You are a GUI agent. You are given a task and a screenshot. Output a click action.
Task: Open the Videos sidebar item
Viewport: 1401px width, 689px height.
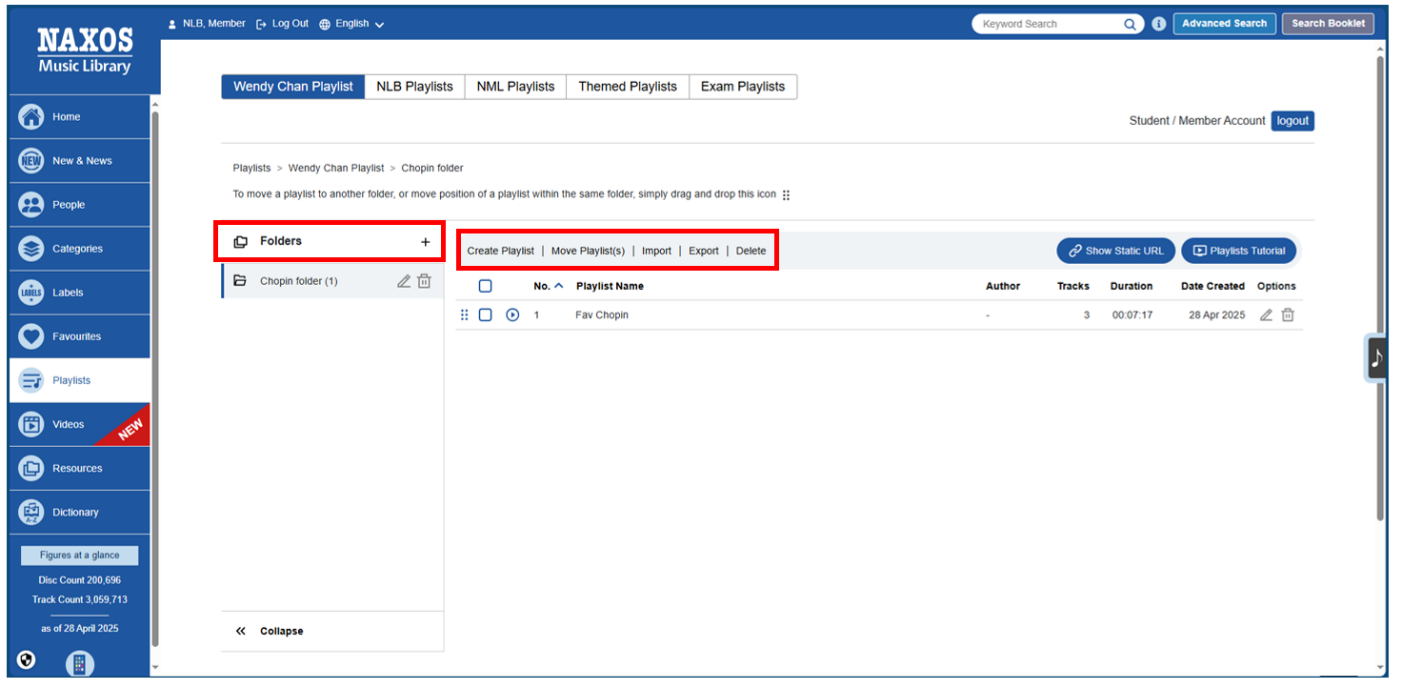(x=80, y=425)
